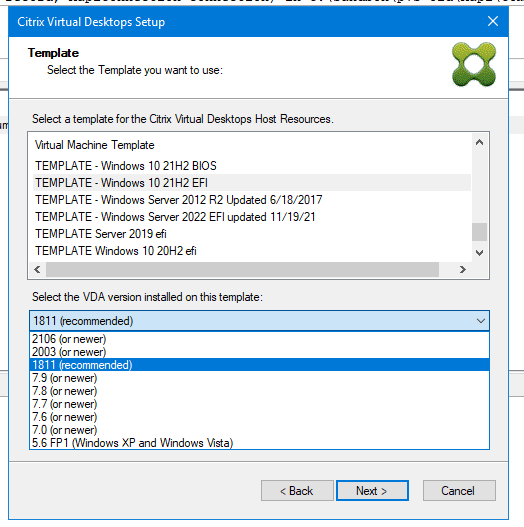The height and width of the screenshot is (527, 524).
Task: Click the horizontal scrollbar thumb
Action: pyautogui.click(x=242, y=270)
